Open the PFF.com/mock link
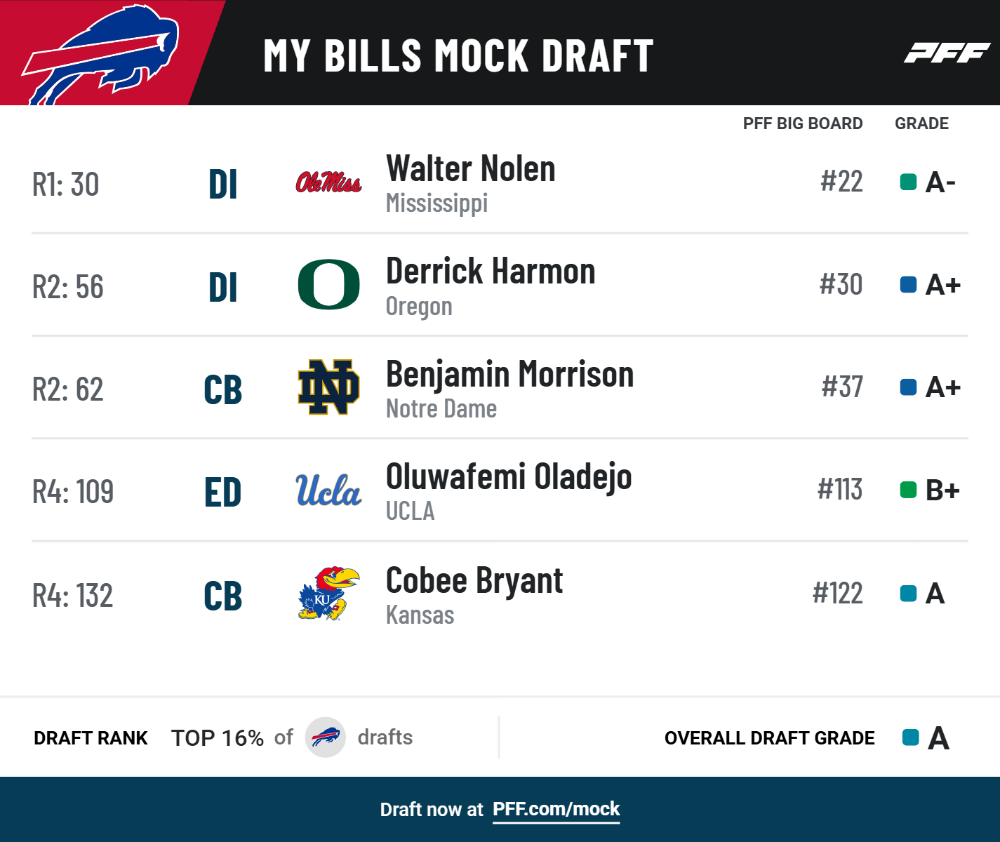The height and width of the screenshot is (842, 1000). pos(556,809)
